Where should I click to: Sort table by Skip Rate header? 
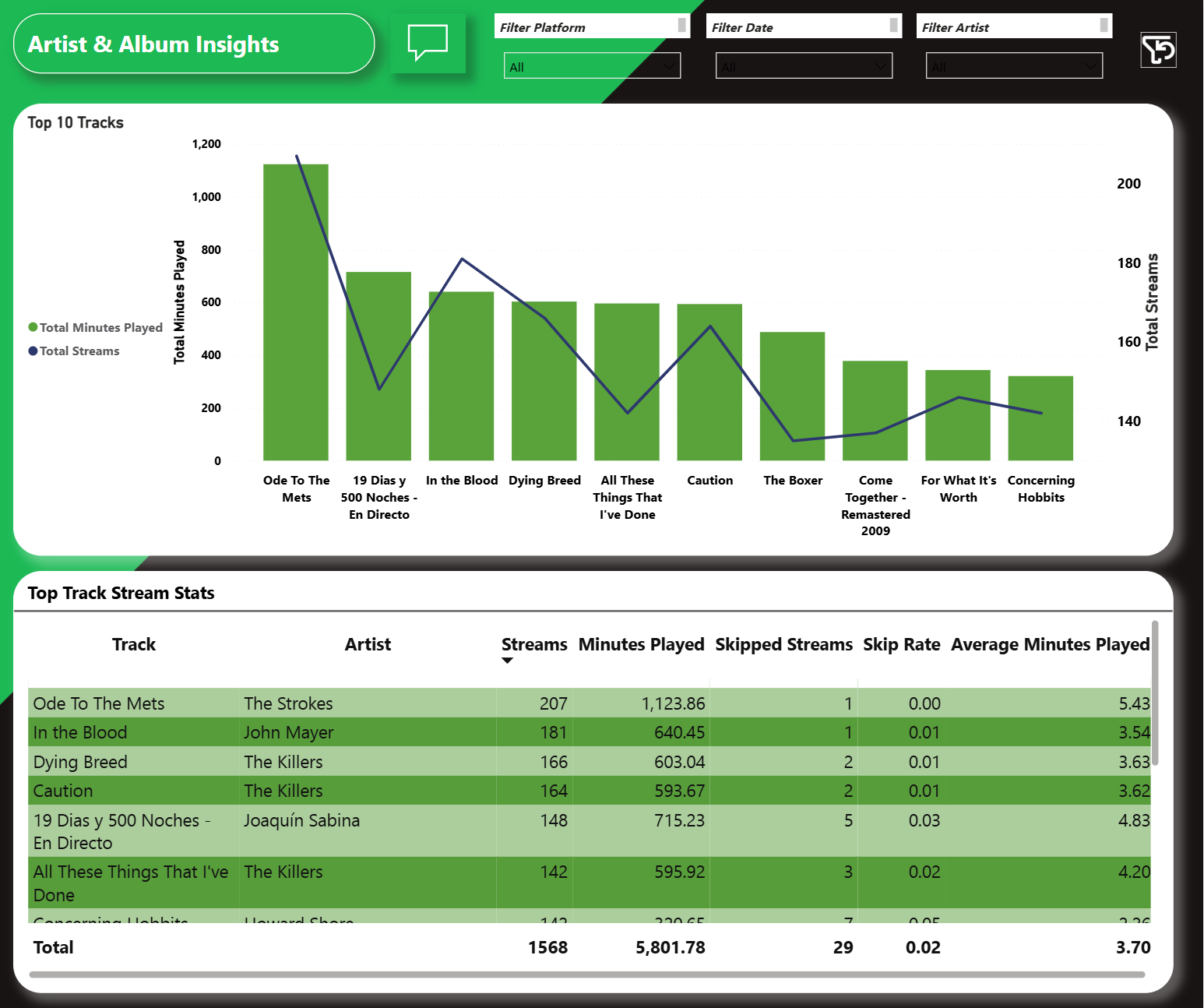[901, 644]
